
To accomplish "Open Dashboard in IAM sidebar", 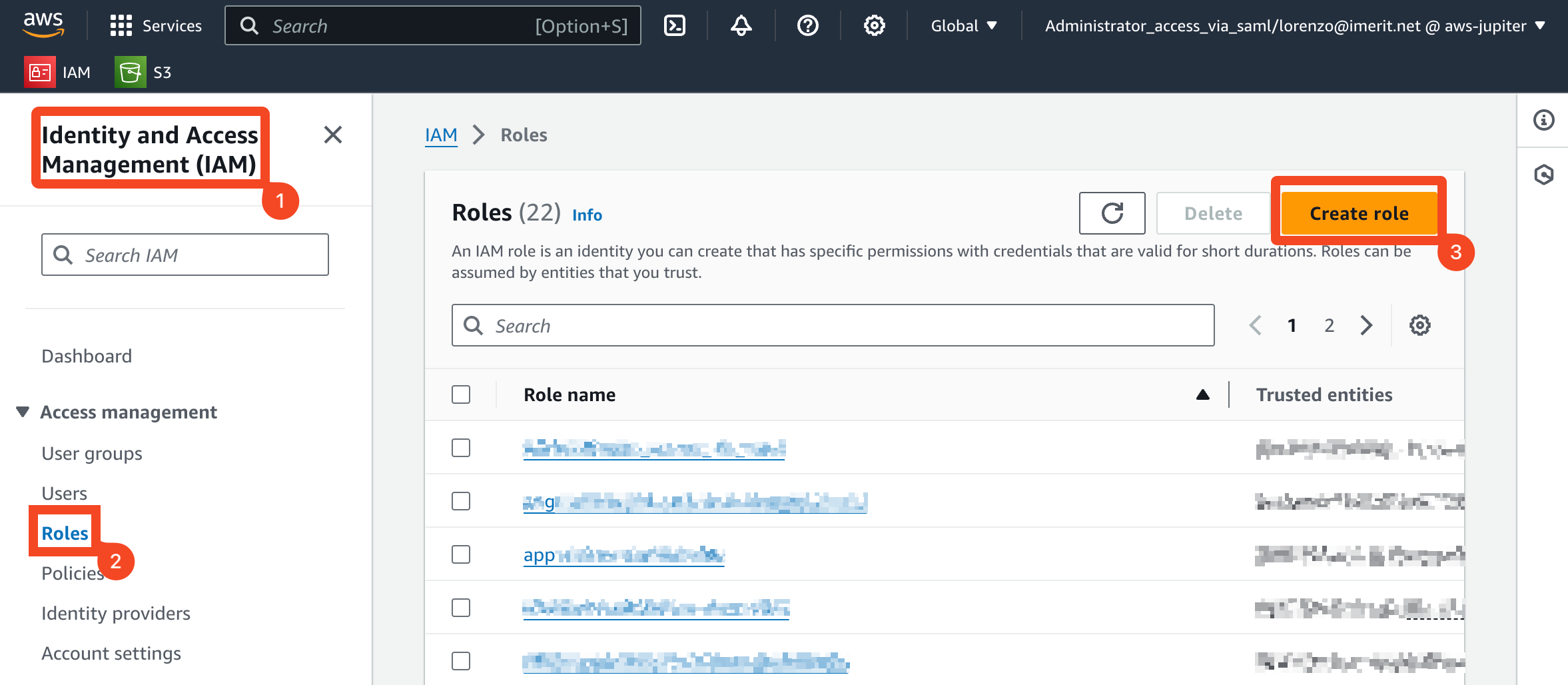I will tap(87, 356).
